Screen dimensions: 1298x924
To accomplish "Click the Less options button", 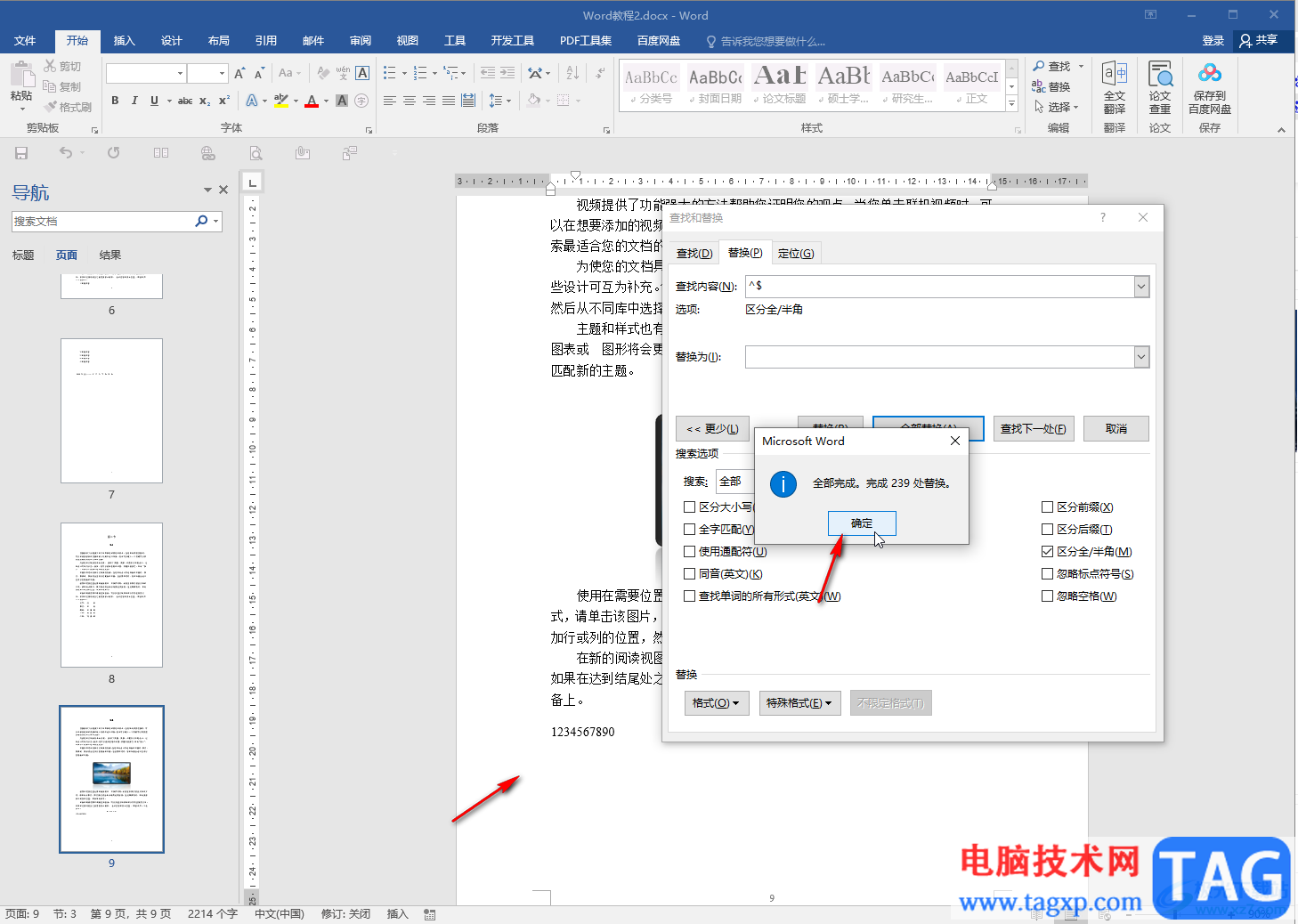I will coord(712,428).
